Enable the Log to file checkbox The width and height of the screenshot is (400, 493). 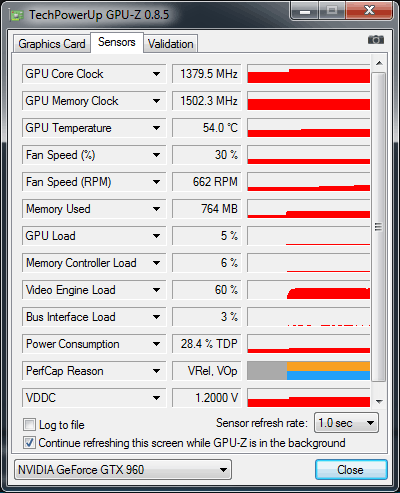(29, 425)
